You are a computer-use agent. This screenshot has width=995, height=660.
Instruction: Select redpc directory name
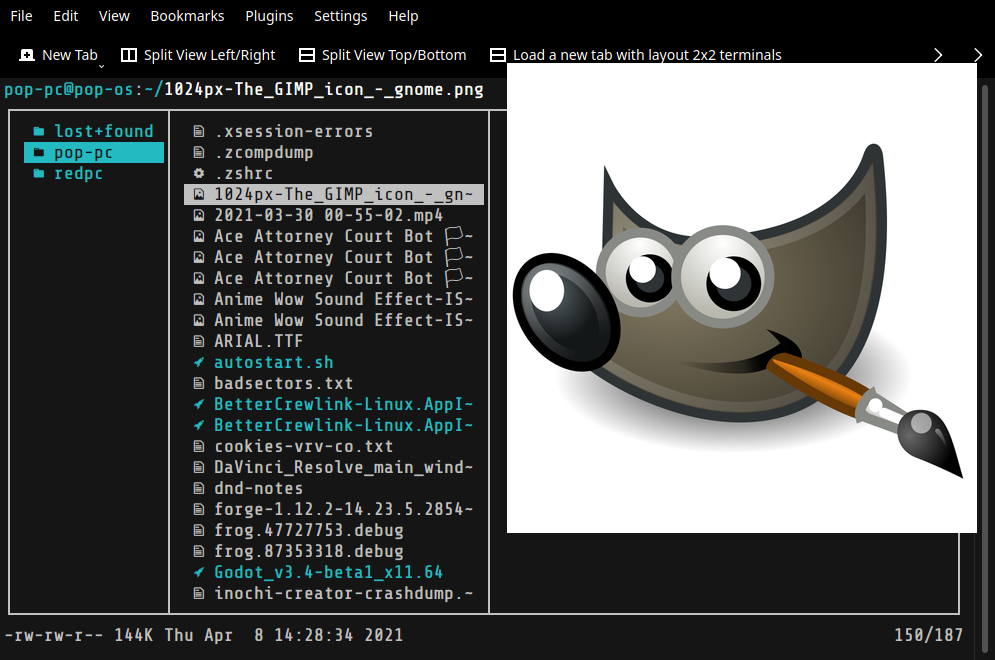point(79,173)
